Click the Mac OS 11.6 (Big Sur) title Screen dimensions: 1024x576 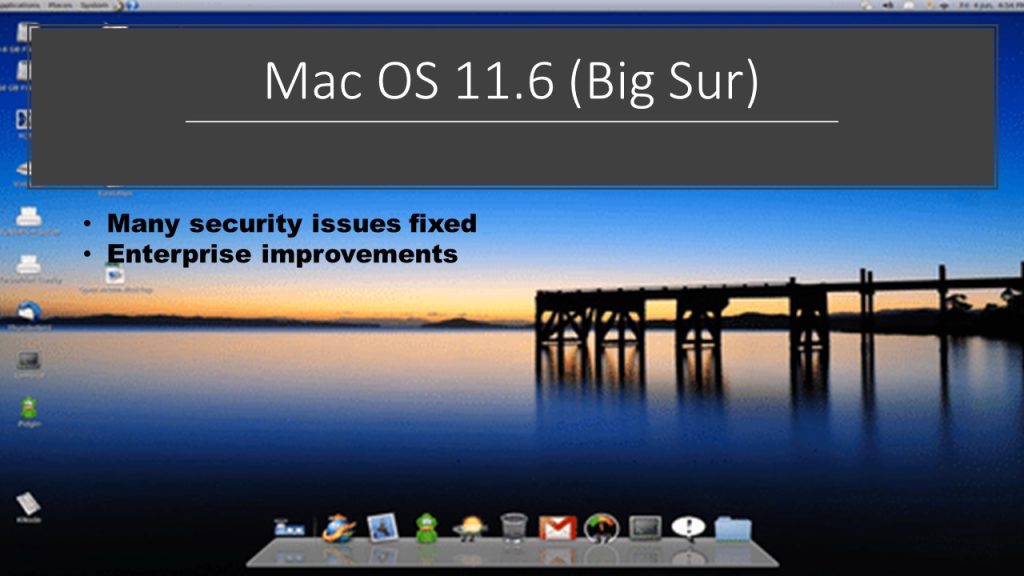point(511,82)
